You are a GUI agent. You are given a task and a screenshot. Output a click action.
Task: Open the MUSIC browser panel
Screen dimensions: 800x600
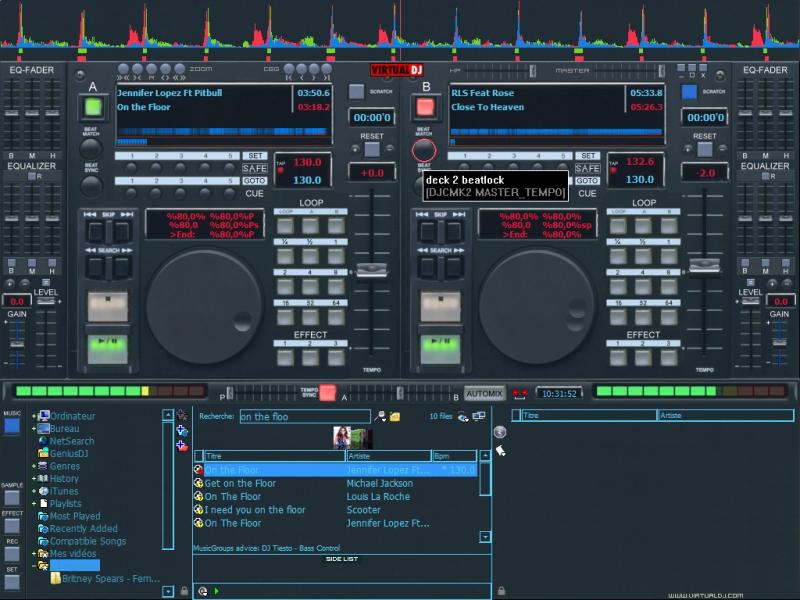[x=12, y=425]
